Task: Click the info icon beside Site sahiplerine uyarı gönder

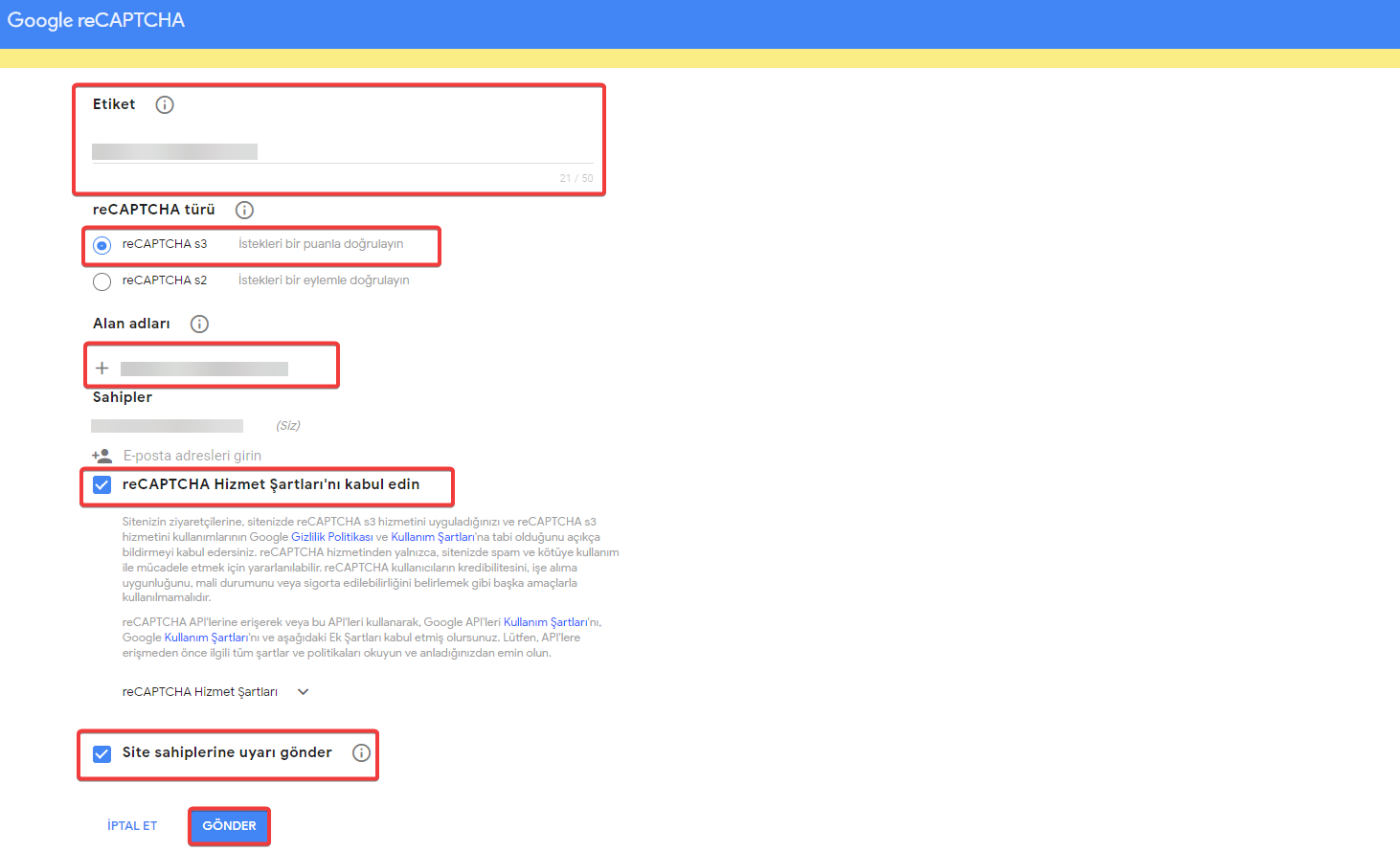Action: point(361,753)
